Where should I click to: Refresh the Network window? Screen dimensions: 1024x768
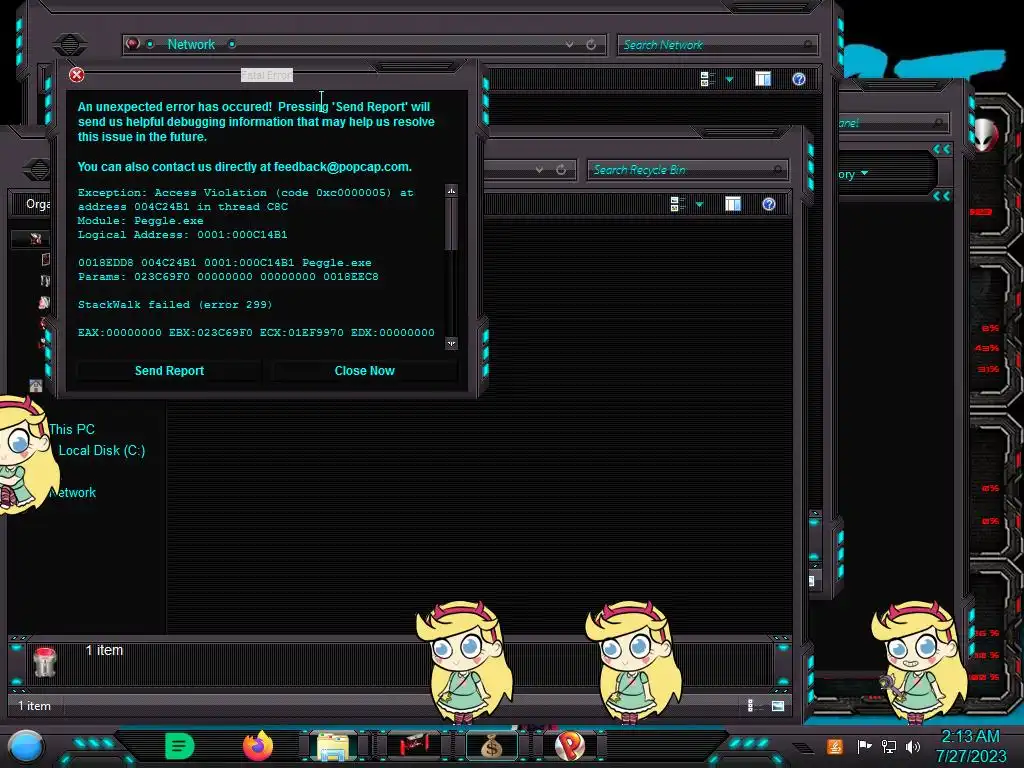591,44
